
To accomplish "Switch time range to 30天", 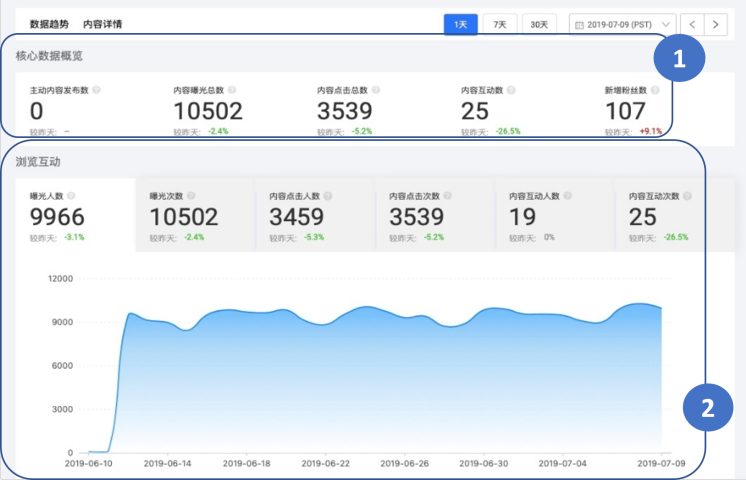I will (x=539, y=24).
